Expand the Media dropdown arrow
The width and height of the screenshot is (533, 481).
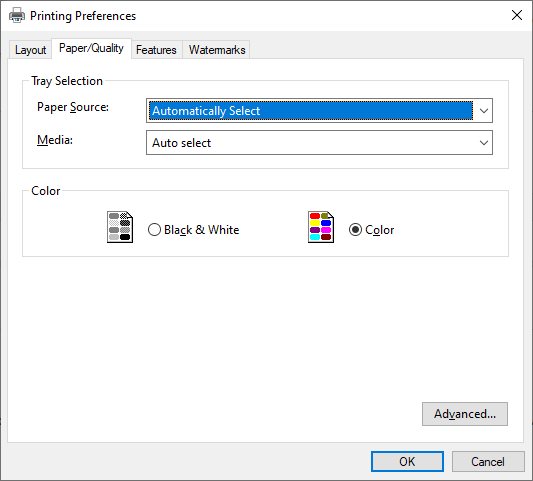click(x=484, y=143)
